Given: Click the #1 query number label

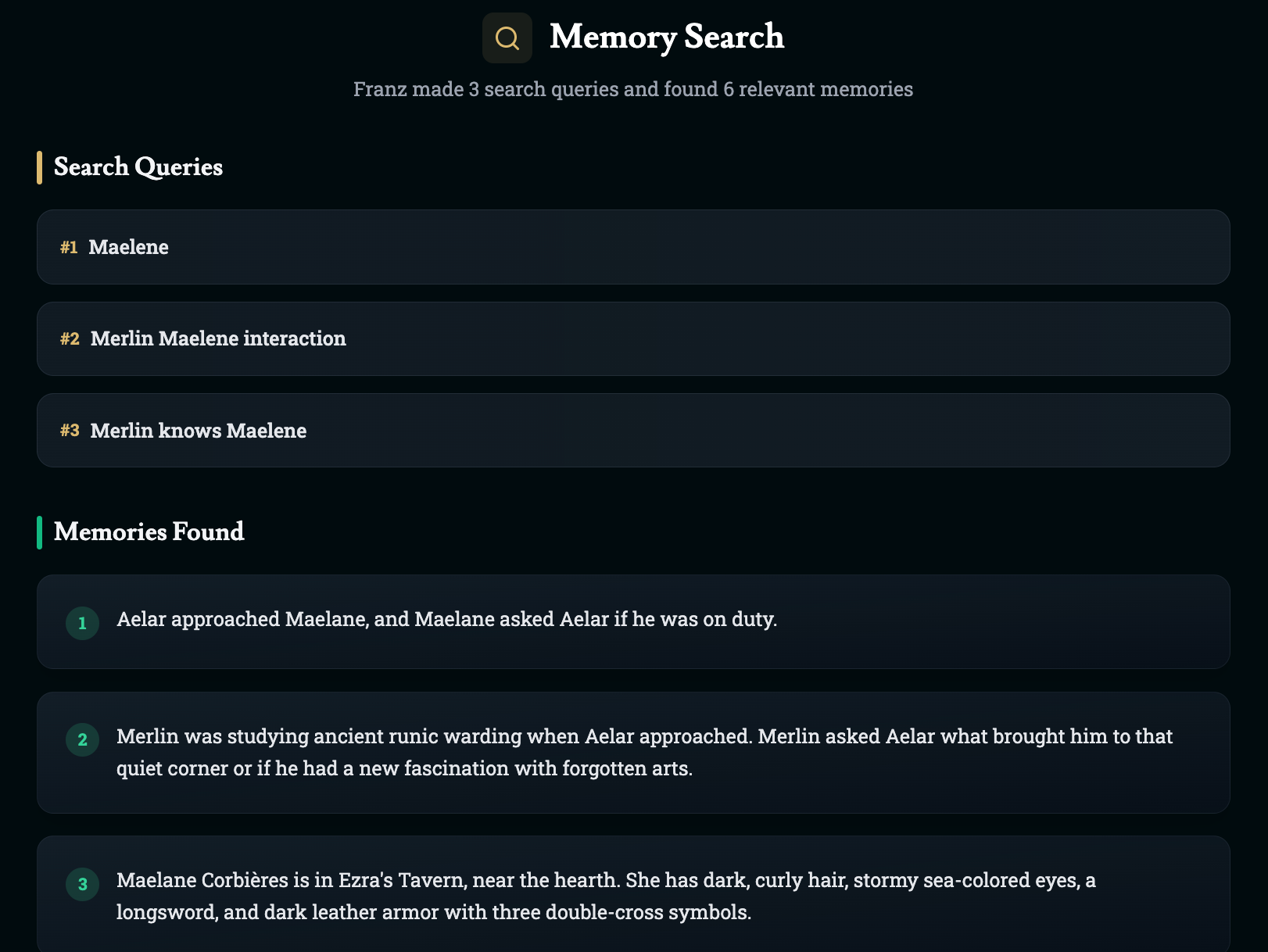Looking at the screenshot, I should [69, 248].
